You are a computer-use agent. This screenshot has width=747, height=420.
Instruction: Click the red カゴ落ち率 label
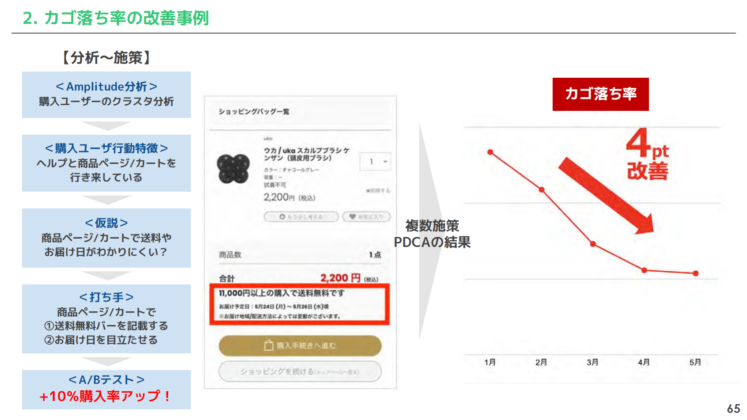tap(600, 94)
